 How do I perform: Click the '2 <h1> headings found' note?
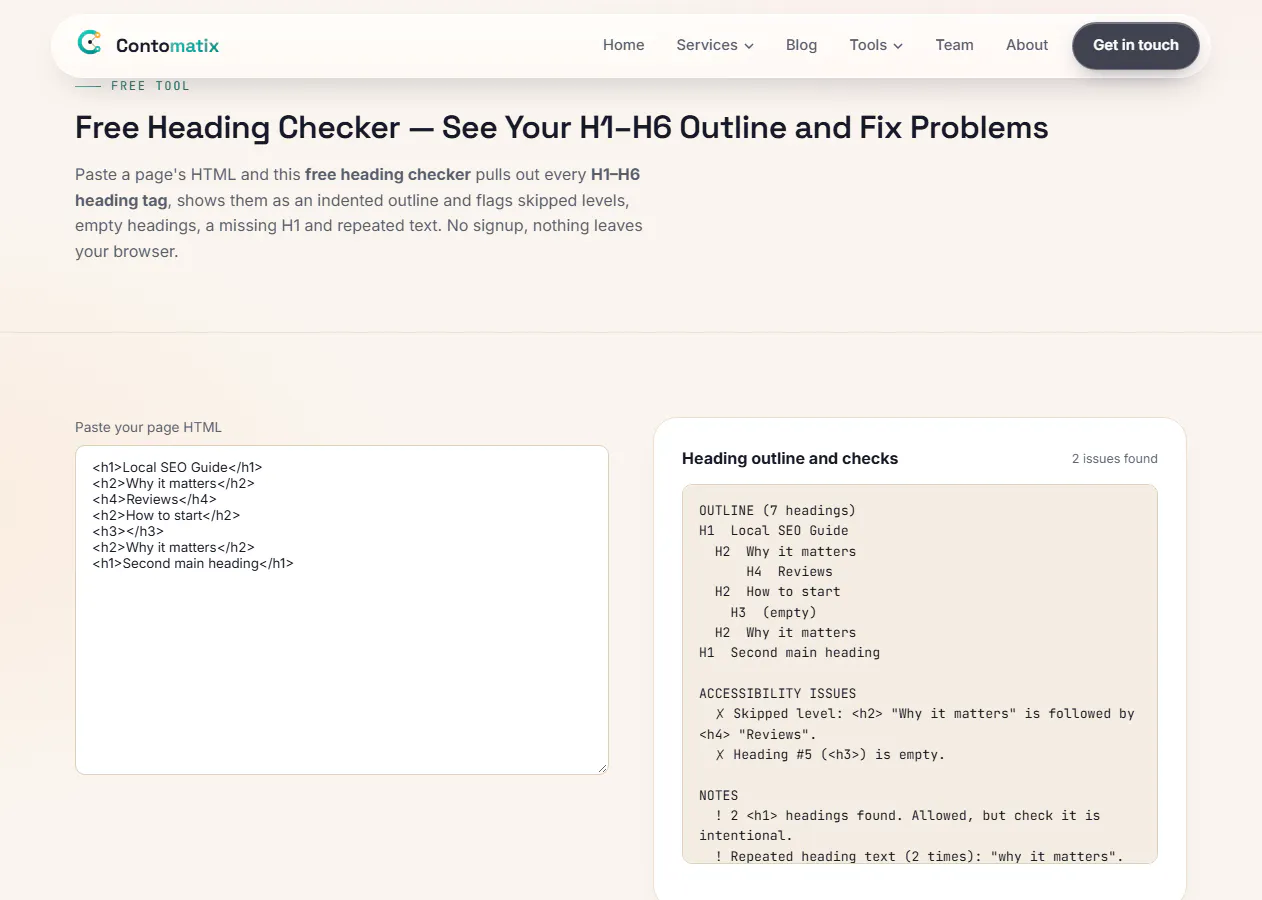click(900, 826)
